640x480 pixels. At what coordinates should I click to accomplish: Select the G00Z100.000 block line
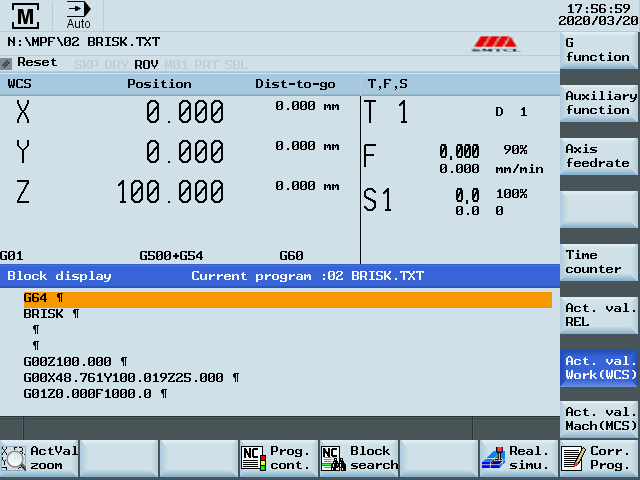click(75, 362)
